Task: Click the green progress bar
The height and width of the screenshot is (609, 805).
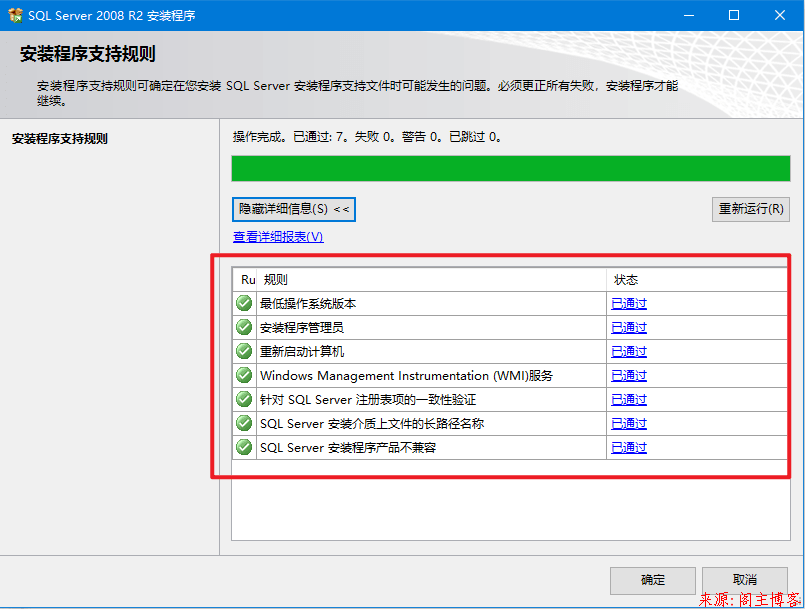Action: [510, 168]
